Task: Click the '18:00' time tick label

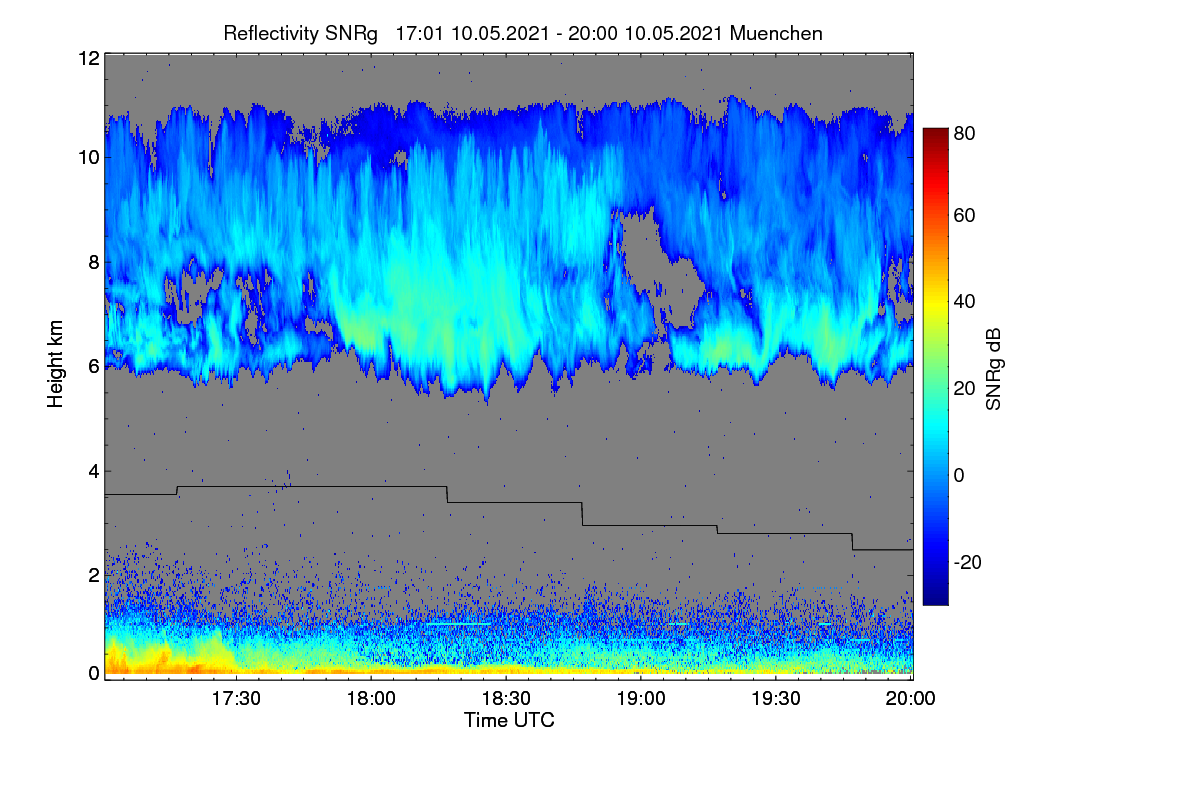Action: pos(371,699)
